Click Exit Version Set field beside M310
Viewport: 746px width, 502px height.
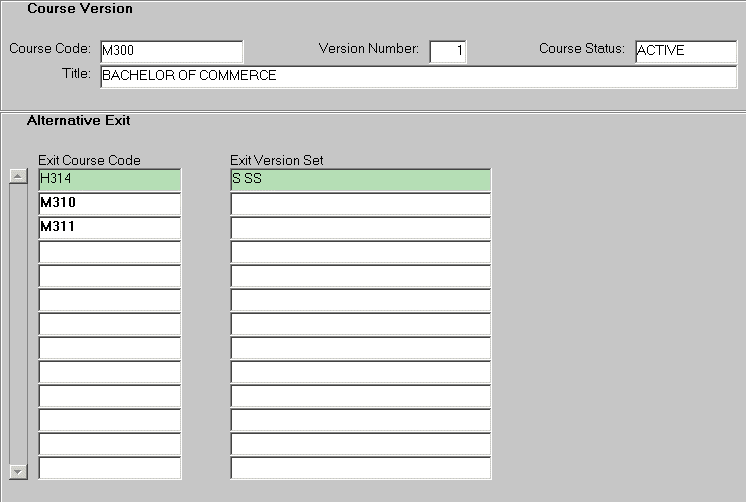(360, 204)
